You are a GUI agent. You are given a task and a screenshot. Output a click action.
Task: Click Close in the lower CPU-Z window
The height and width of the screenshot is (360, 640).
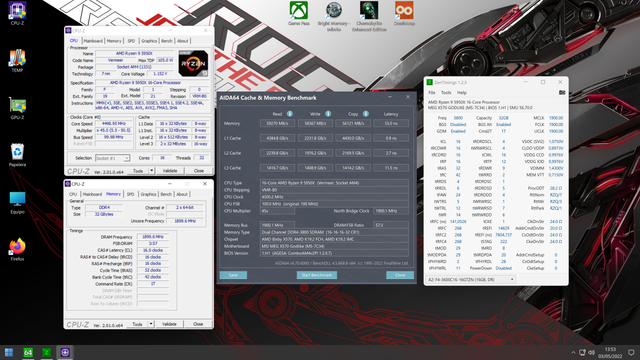(x=198, y=324)
